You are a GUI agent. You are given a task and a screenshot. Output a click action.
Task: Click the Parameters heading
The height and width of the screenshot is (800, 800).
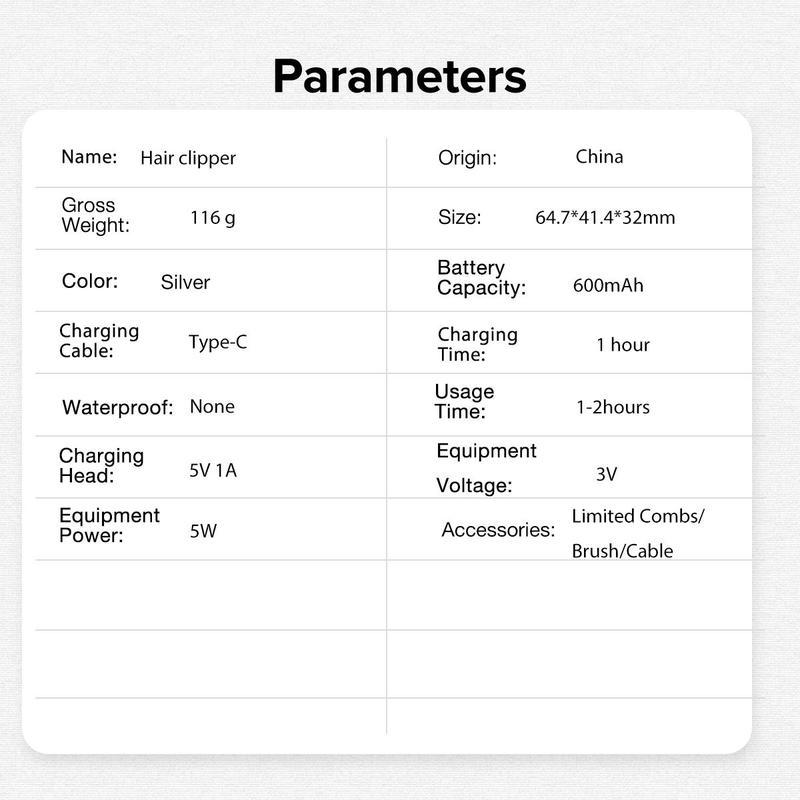pyautogui.click(x=399, y=77)
